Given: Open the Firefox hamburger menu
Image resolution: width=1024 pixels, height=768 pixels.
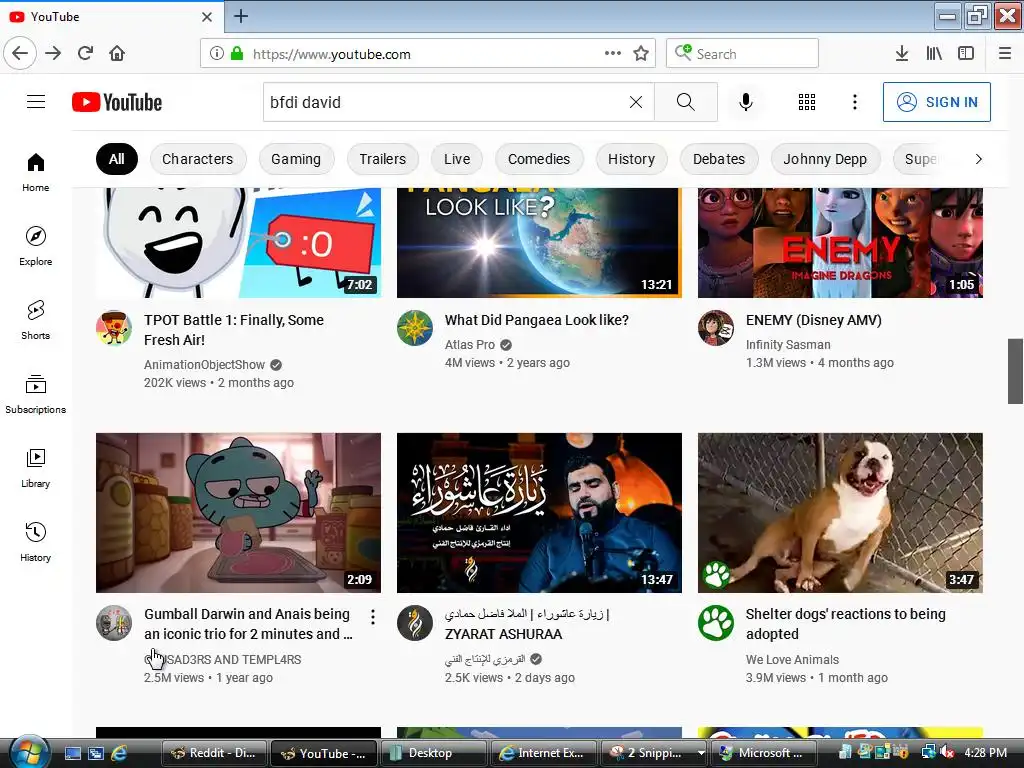Looking at the screenshot, I should (x=1005, y=54).
